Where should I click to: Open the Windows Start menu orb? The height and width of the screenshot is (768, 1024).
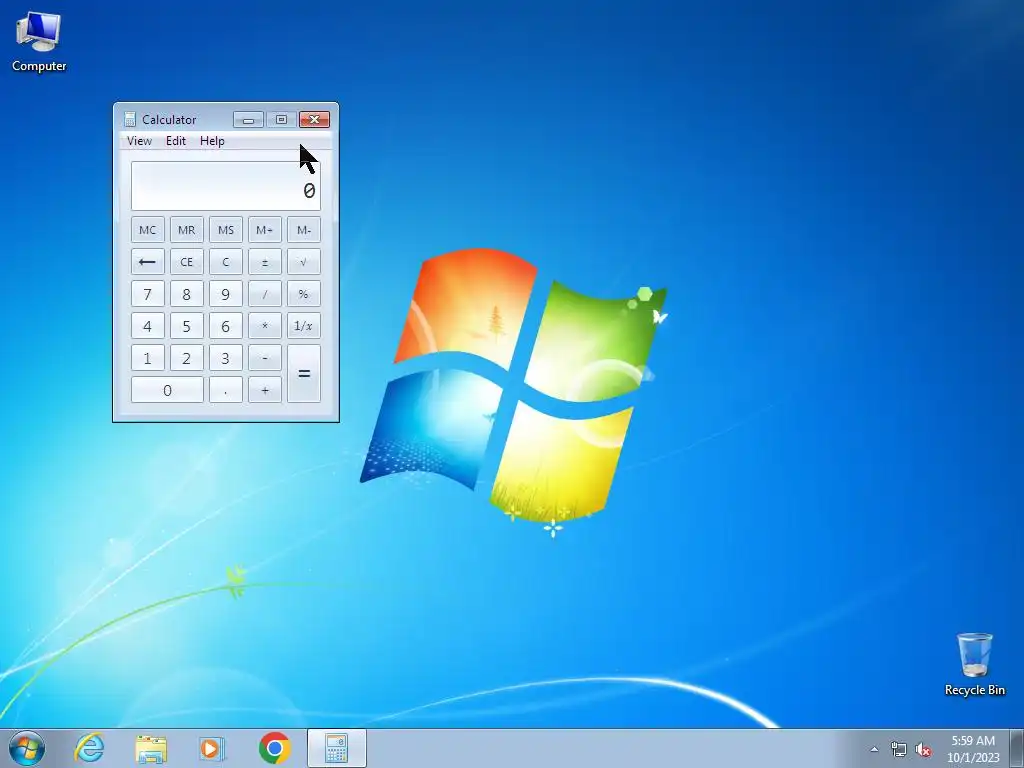pos(27,748)
